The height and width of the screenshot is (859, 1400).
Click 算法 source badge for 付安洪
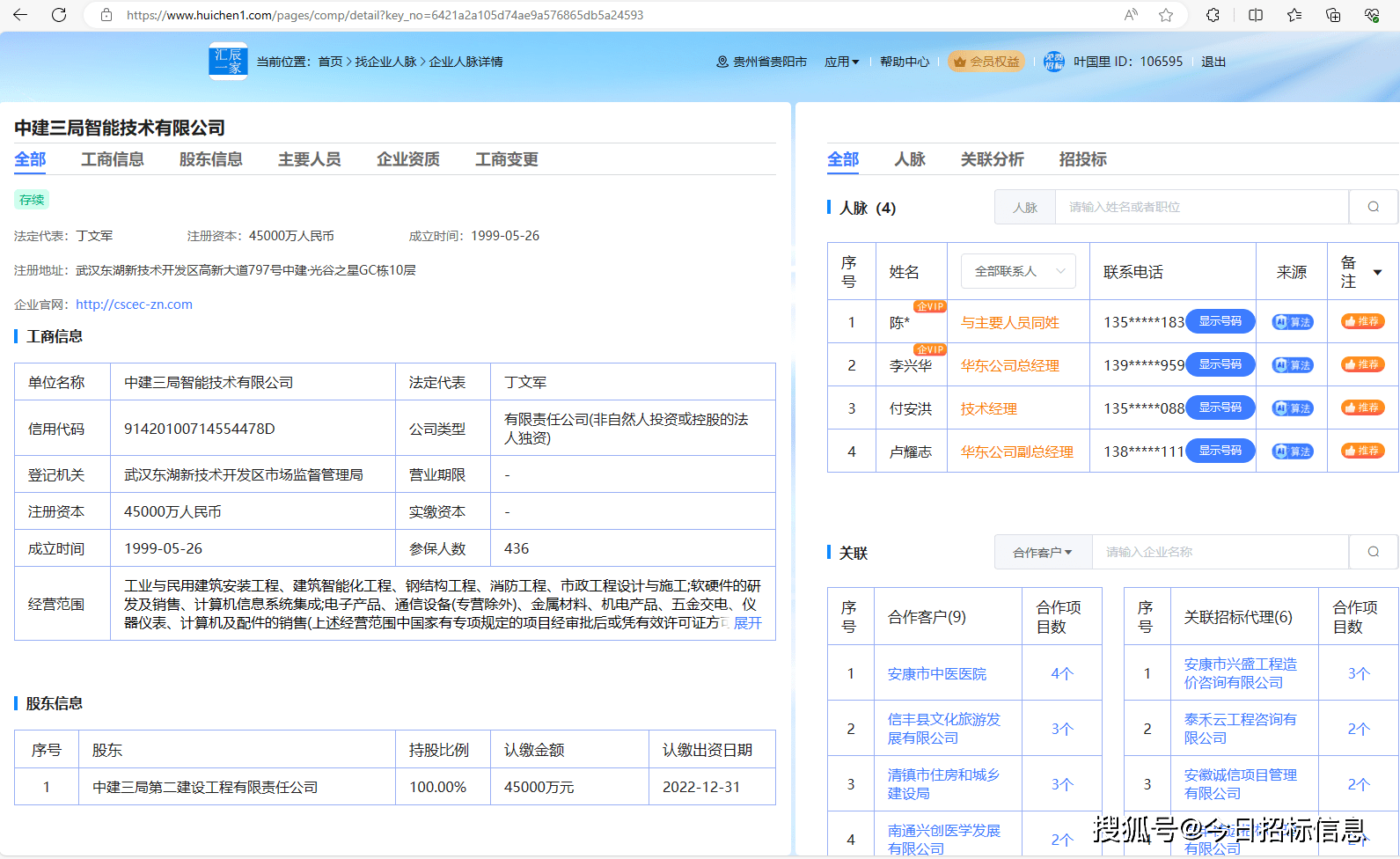(1292, 408)
